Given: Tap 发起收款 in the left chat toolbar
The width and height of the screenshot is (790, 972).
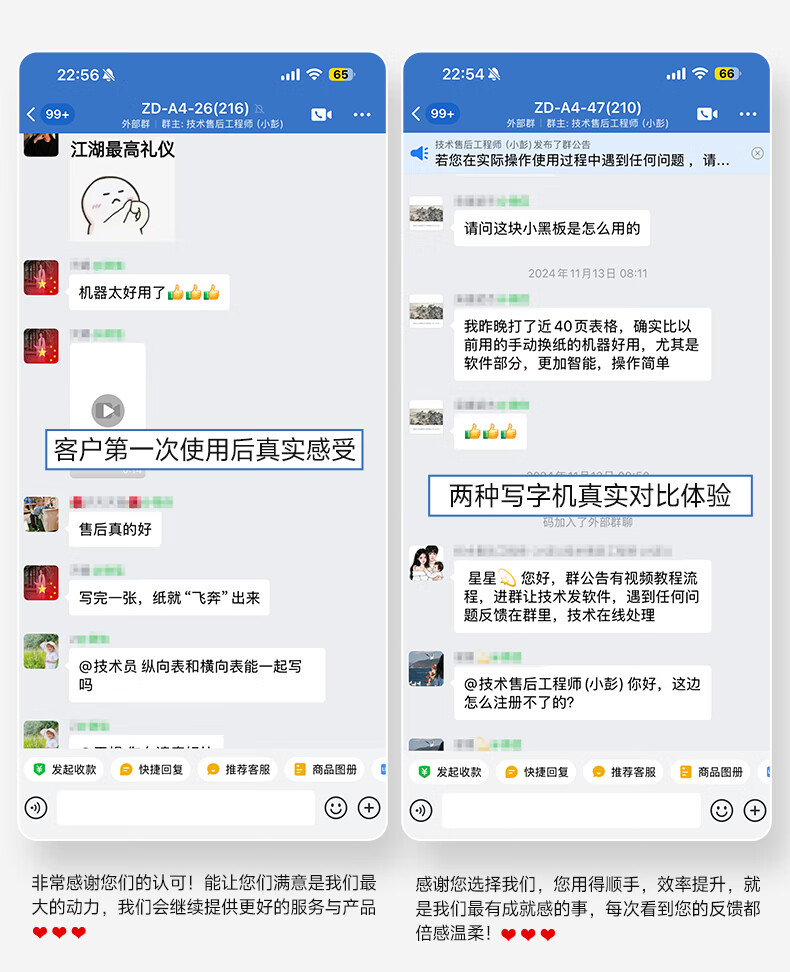Looking at the screenshot, I should (65, 769).
